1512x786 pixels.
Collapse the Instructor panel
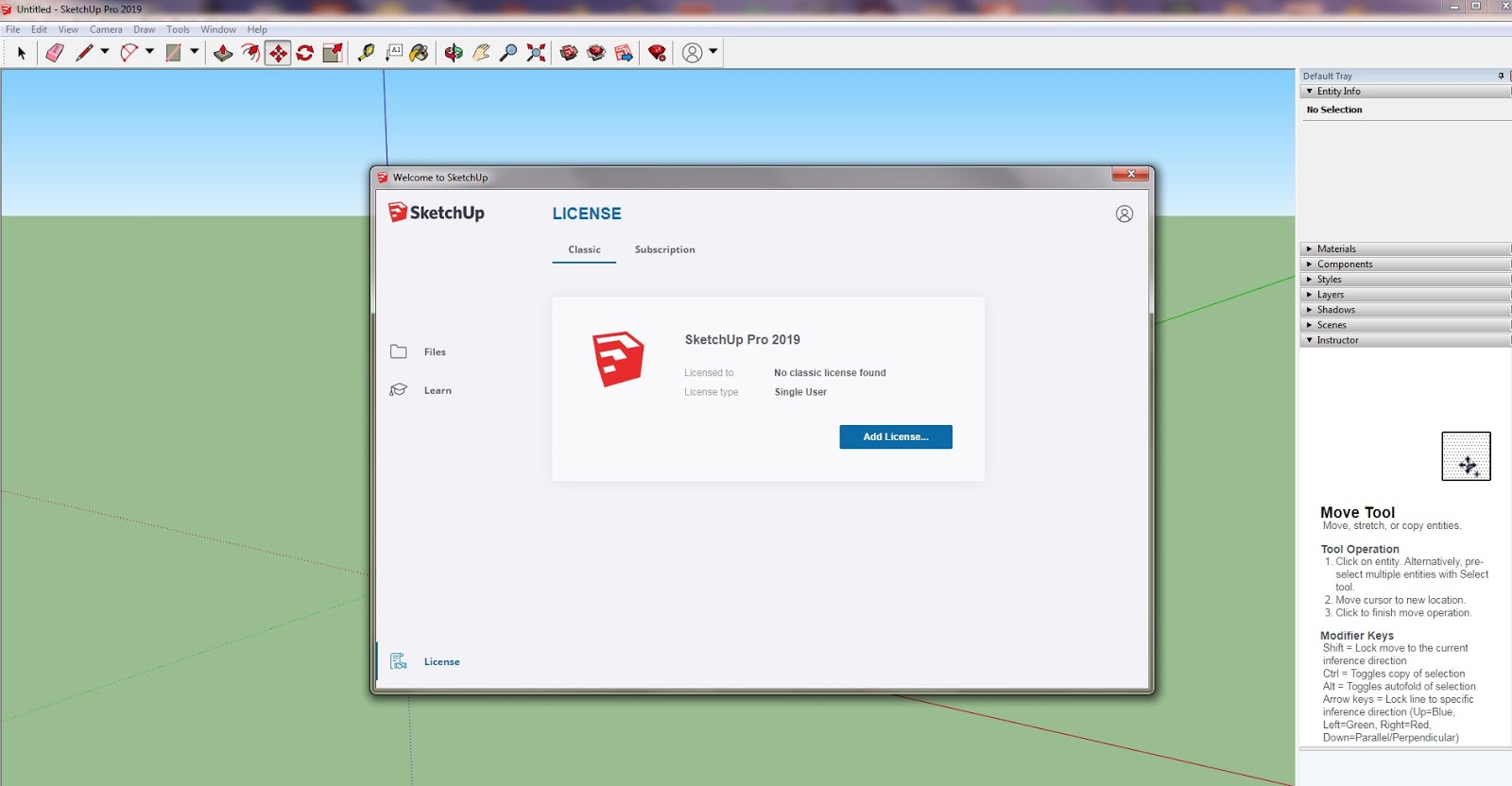click(x=1405, y=340)
